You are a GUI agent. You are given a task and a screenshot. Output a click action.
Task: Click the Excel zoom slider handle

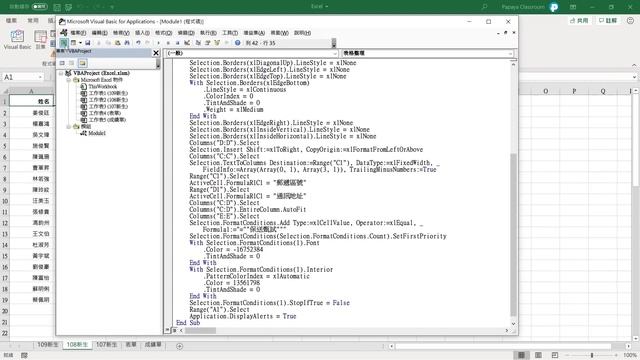click(x=592, y=355)
